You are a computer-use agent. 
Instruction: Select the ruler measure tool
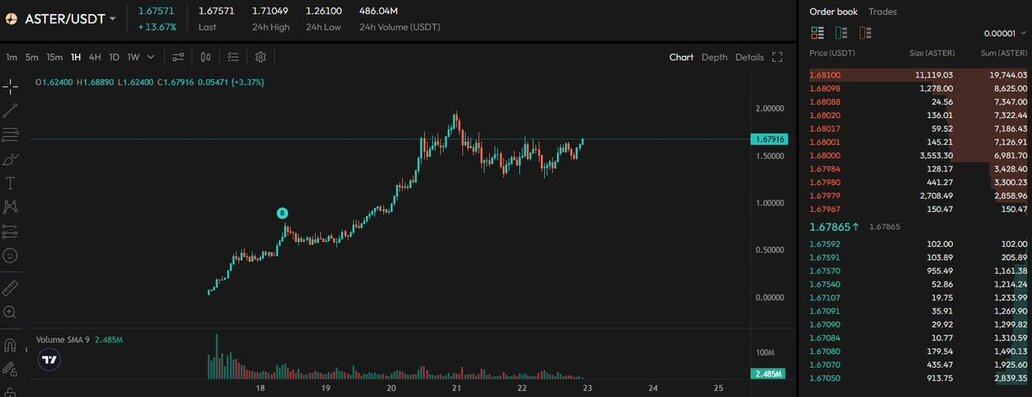click(x=10, y=288)
